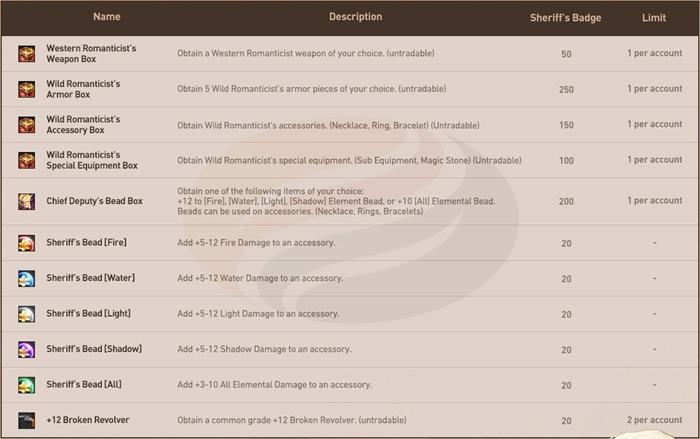Click the 250 badge cost for Armor Box
Viewport: 700px width, 439px height.
tap(566, 90)
